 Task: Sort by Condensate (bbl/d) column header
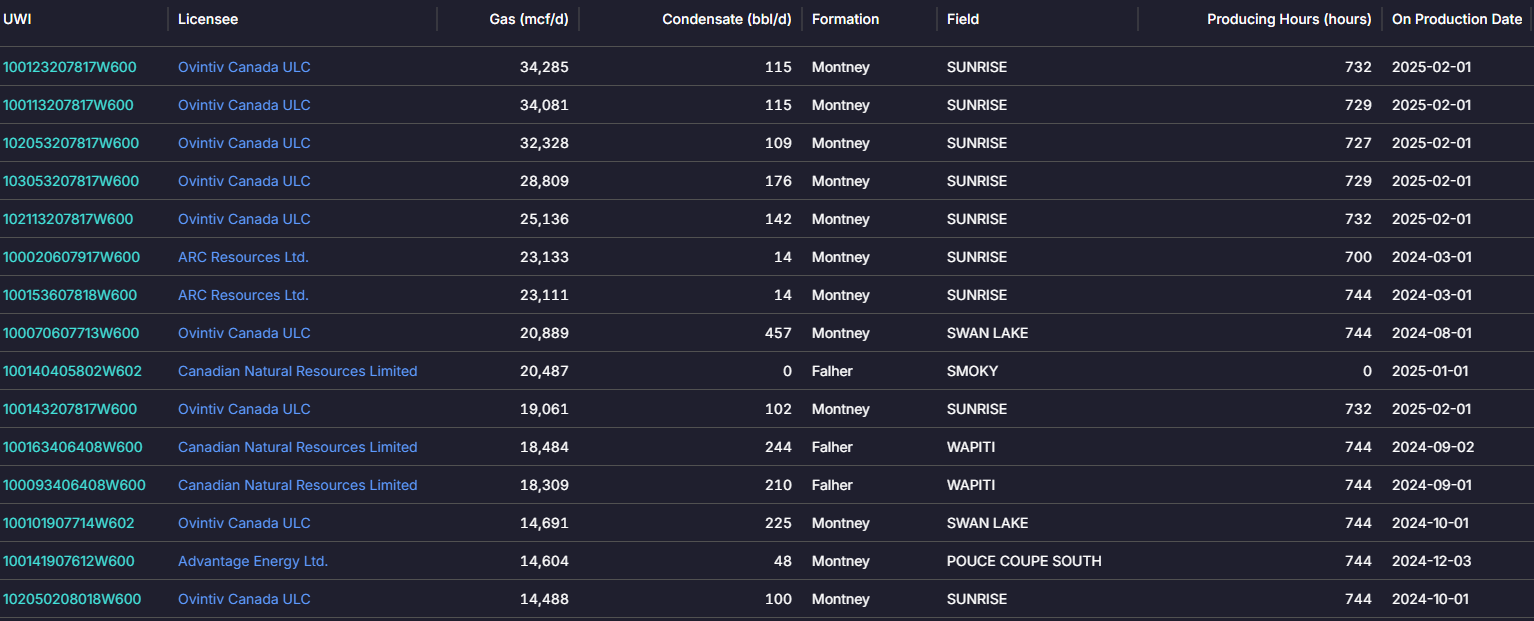coord(726,19)
